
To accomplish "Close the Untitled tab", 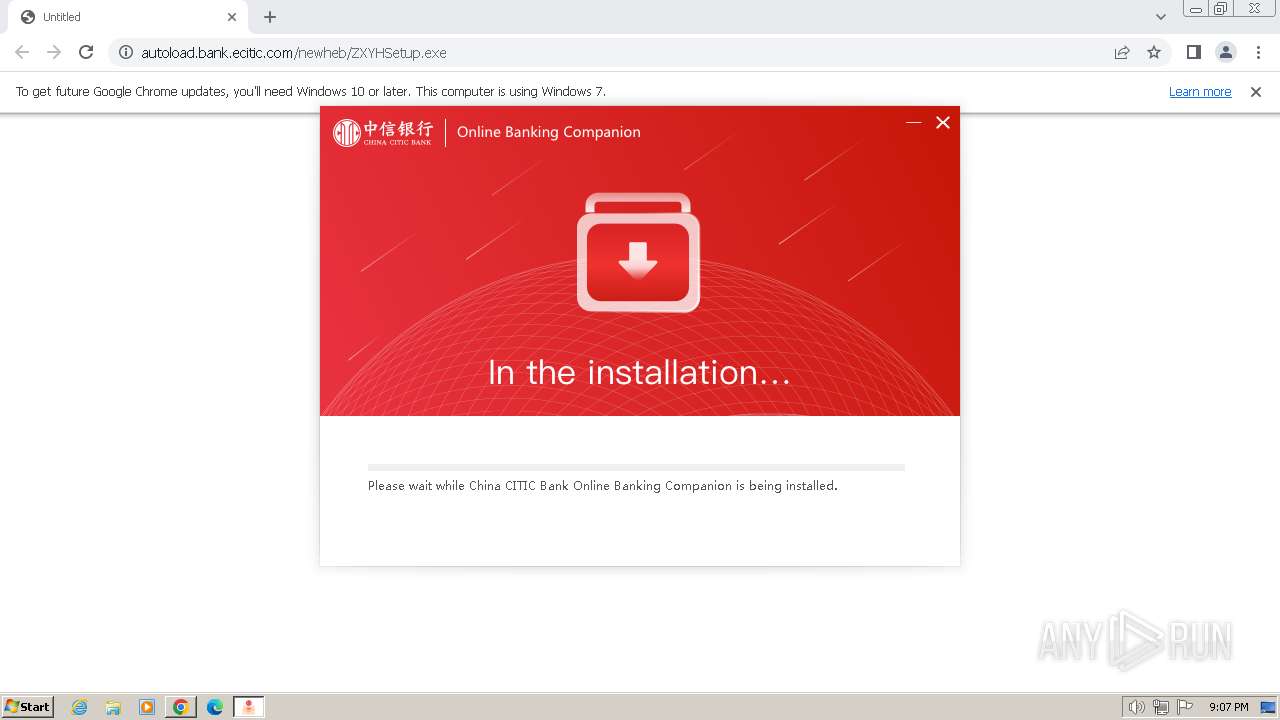I will (x=232, y=17).
